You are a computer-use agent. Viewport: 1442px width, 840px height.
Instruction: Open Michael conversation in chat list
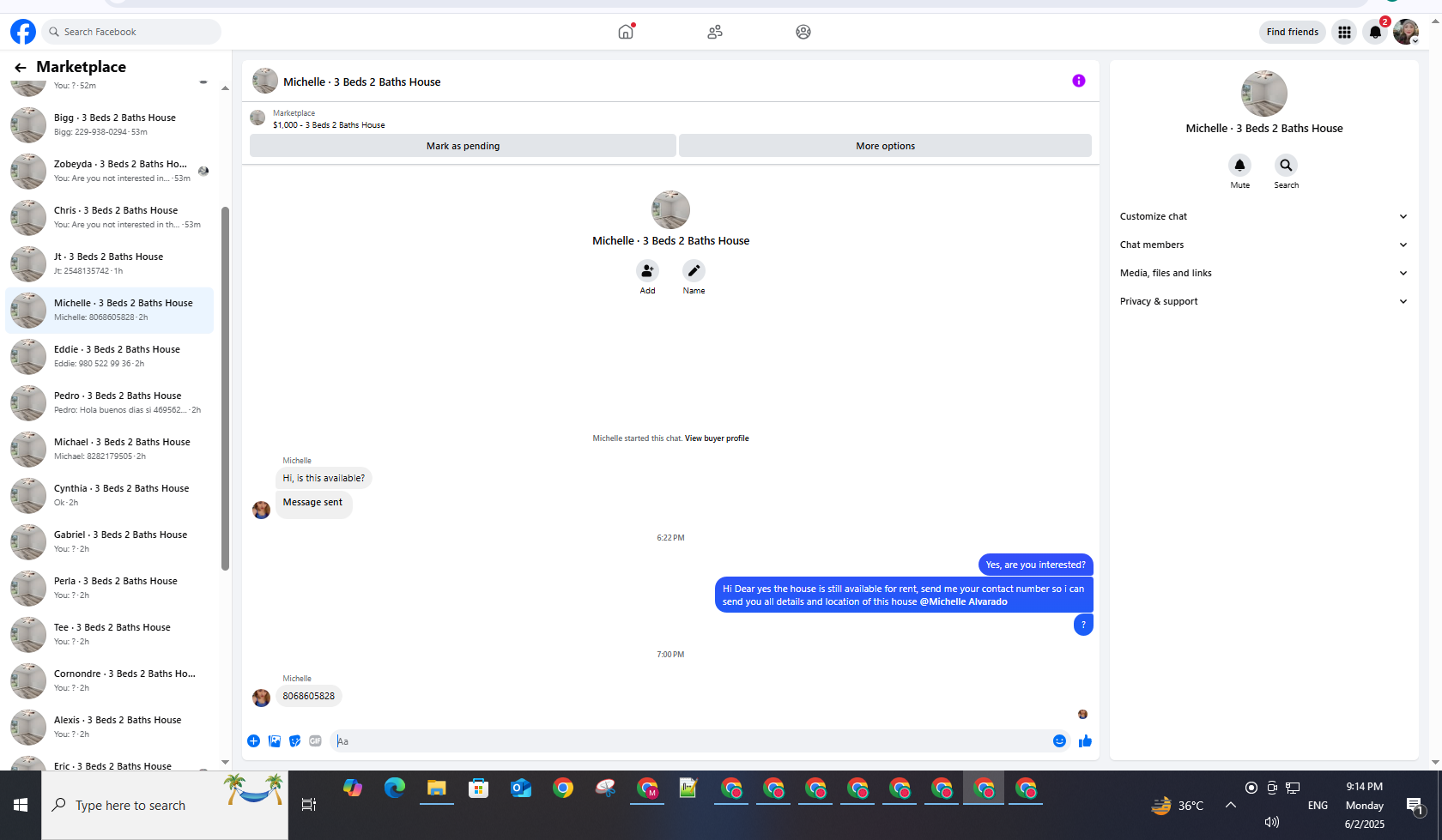[x=110, y=450]
